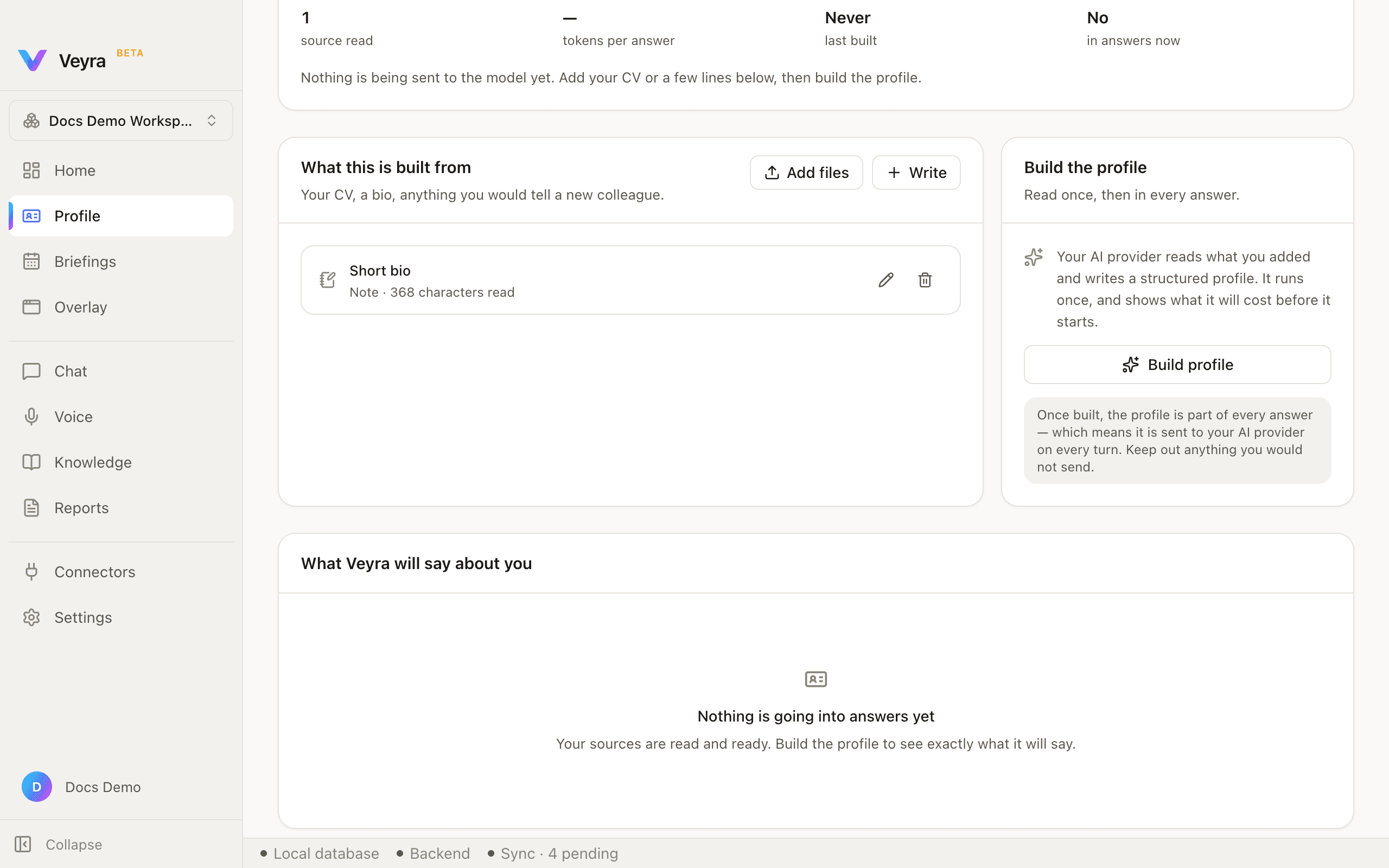Click the Write button
Screen dimensions: 1389x868
click(916, 172)
